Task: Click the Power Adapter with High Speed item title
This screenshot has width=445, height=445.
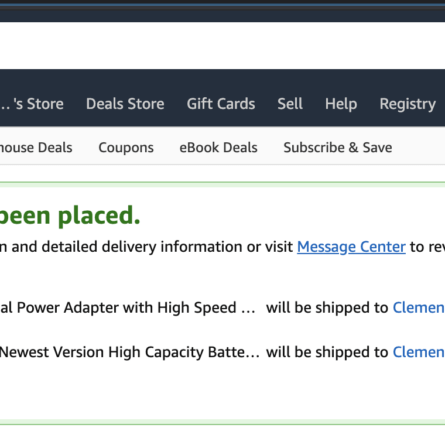Action: [128, 307]
